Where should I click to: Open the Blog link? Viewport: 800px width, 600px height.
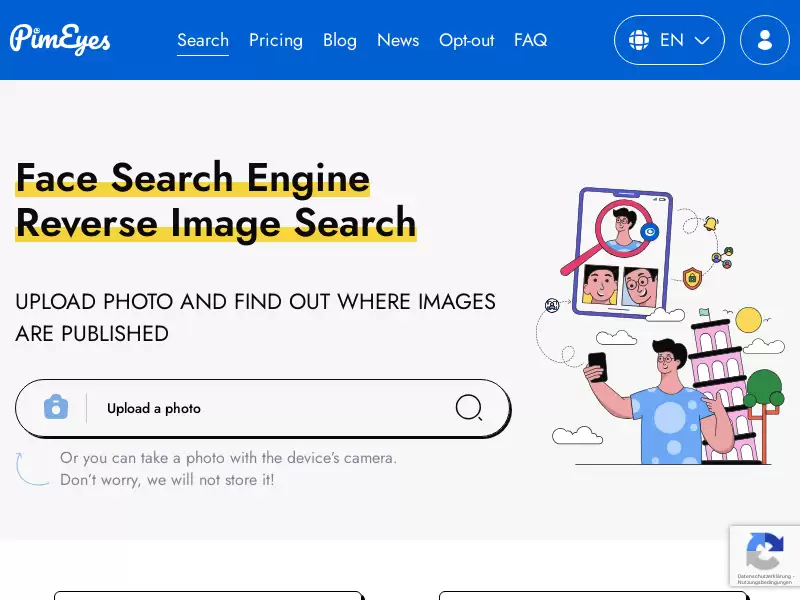pos(340,40)
